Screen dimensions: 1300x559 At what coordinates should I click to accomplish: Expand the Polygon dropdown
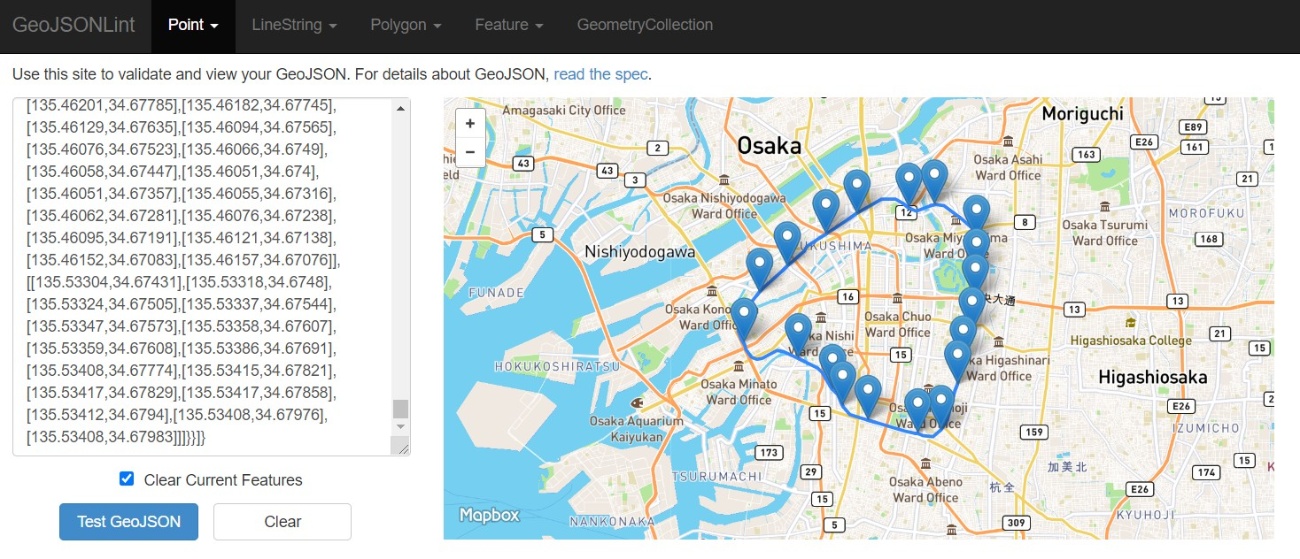(406, 25)
